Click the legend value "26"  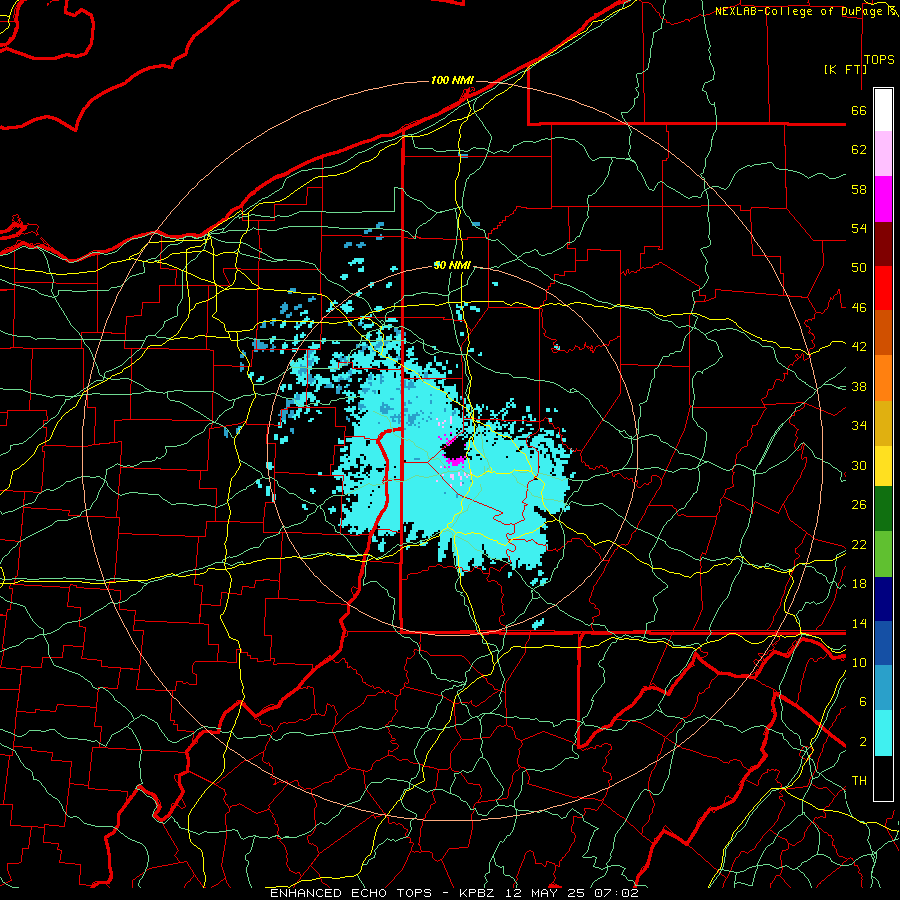coord(859,505)
